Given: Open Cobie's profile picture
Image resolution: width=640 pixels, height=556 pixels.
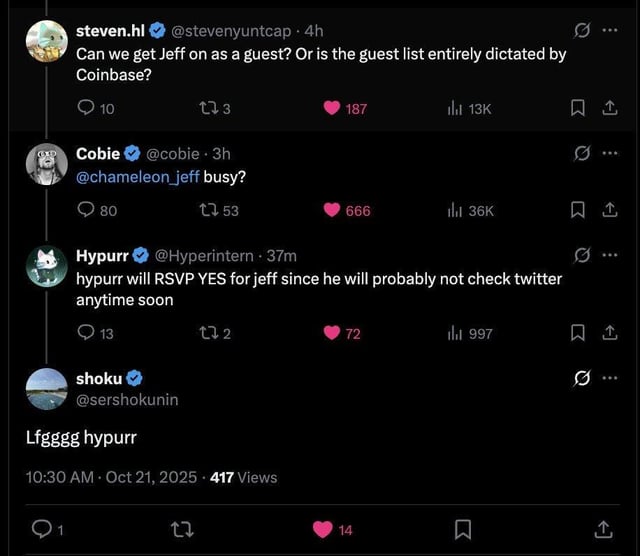Looking at the screenshot, I should [x=47, y=163].
